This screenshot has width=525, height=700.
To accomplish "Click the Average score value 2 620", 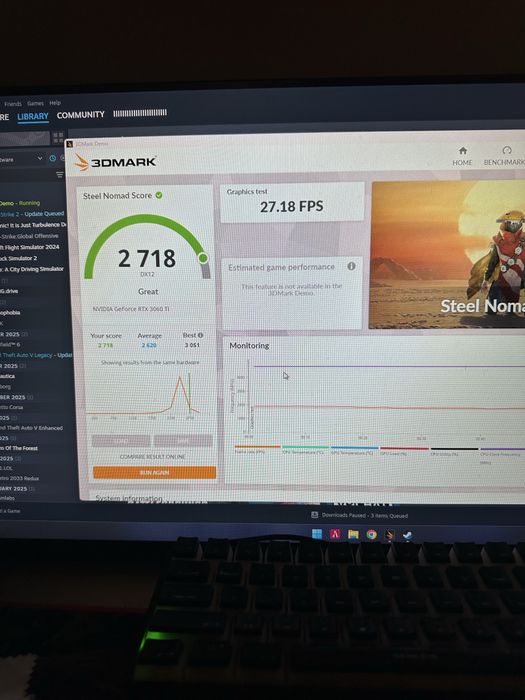I will coord(149,345).
